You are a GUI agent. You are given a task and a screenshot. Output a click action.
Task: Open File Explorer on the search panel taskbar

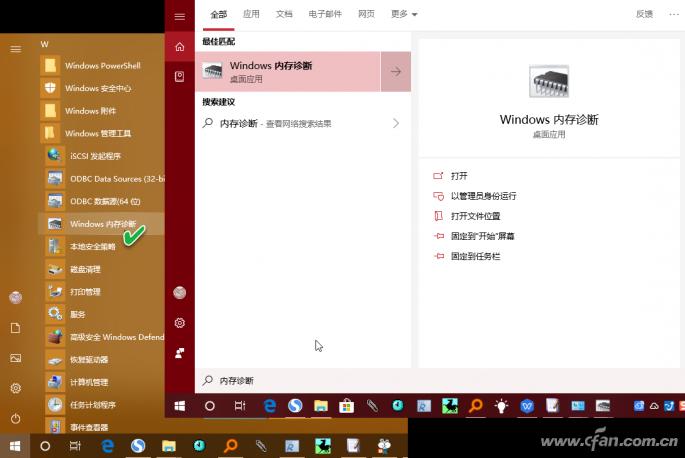tap(321, 406)
